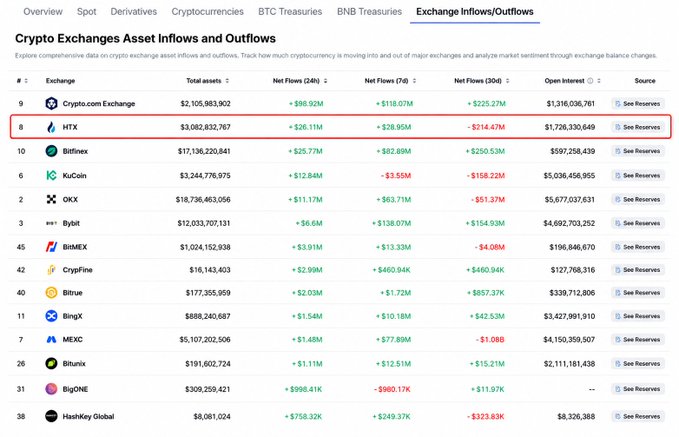Screen dimensions: 679x437
Task: Click See Reserves for MEXC
Action: pyautogui.click(x=638, y=340)
